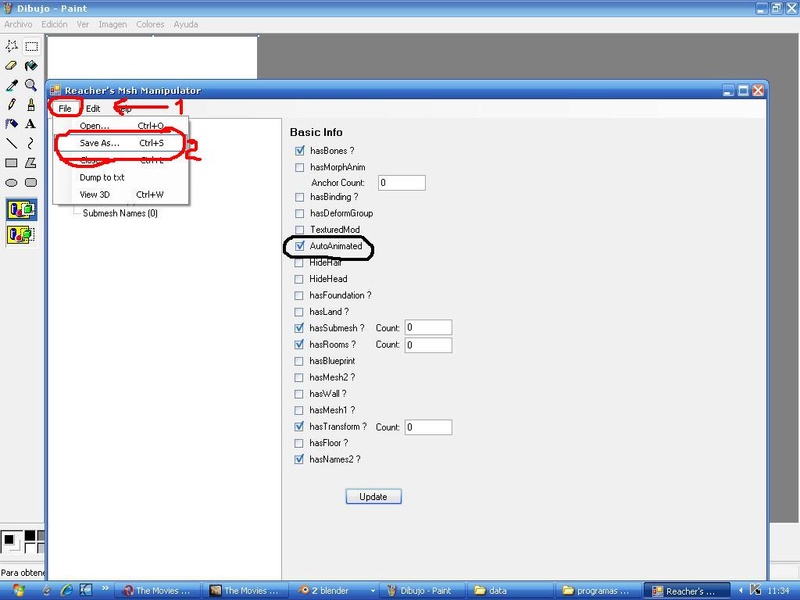Expand hidden system tray icons arrow
Image resolution: width=800 pixels, height=600 pixels.
click(x=740, y=590)
